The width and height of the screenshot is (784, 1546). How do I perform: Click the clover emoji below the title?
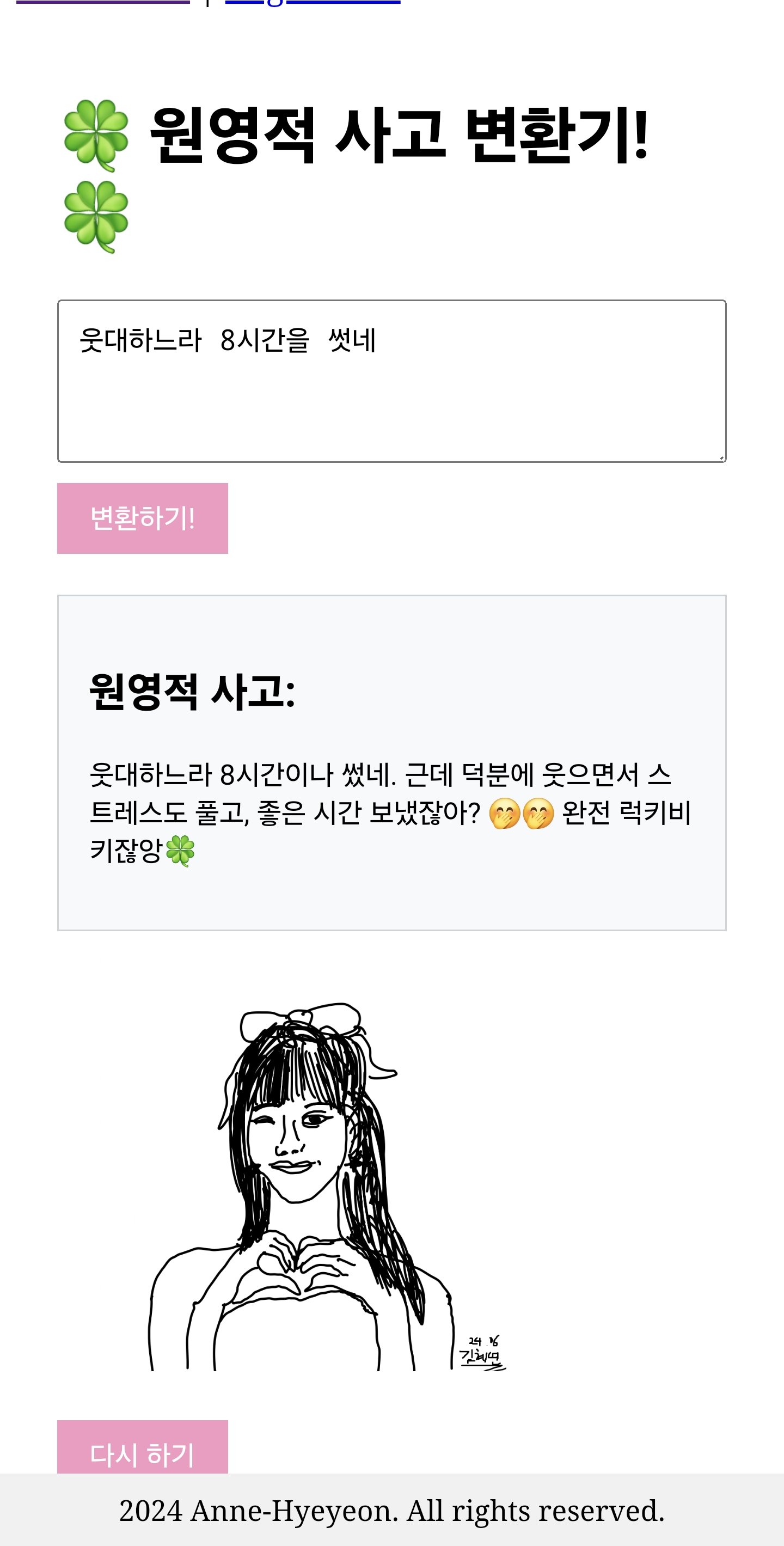coord(96,217)
